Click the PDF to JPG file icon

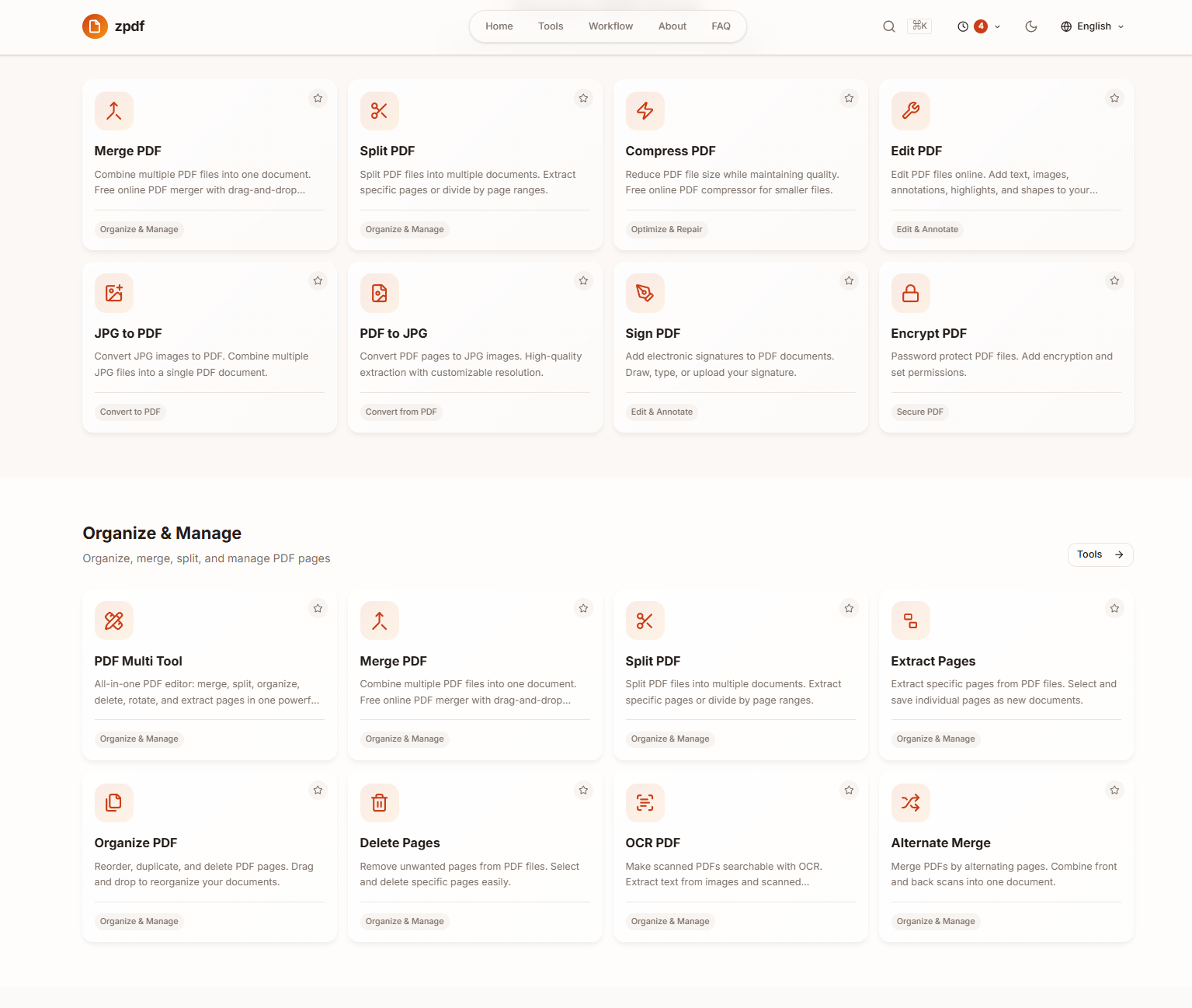pos(380,293)
